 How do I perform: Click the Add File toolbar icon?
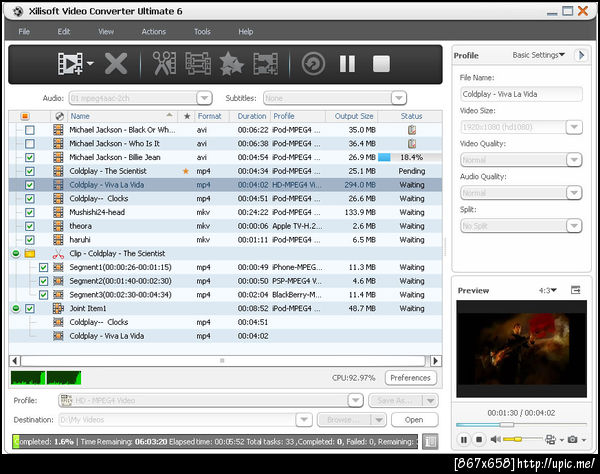(x=70, y=64)
